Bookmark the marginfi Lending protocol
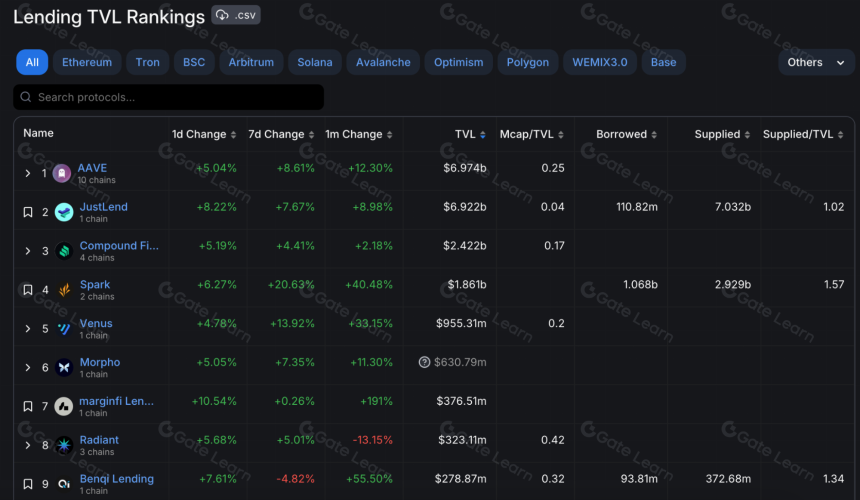The height and width of the screenshot is (500, 860). pyautogui.click(x=27, y=406)
